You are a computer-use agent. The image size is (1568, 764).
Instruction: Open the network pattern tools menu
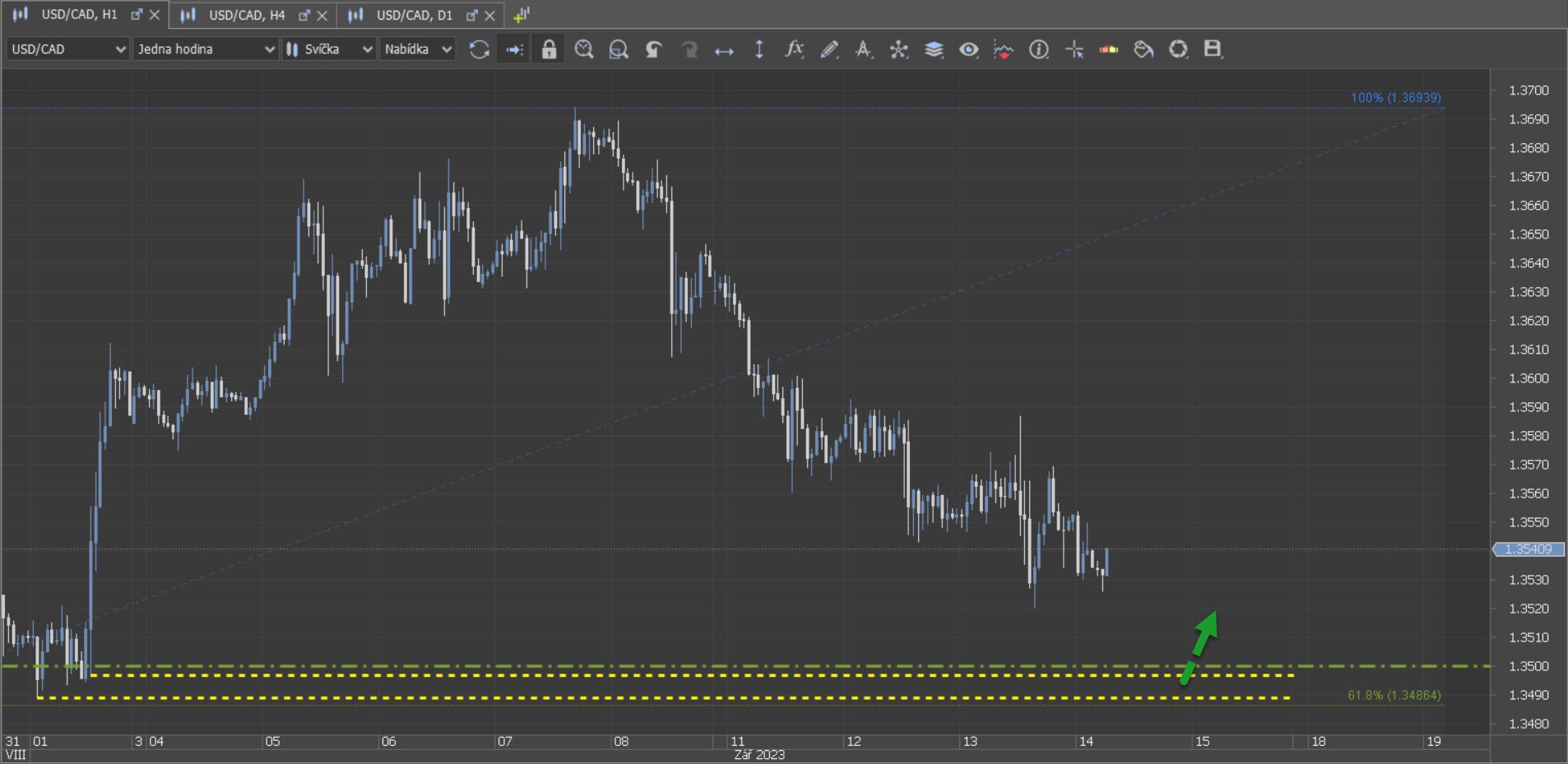[x=899, y=49]
